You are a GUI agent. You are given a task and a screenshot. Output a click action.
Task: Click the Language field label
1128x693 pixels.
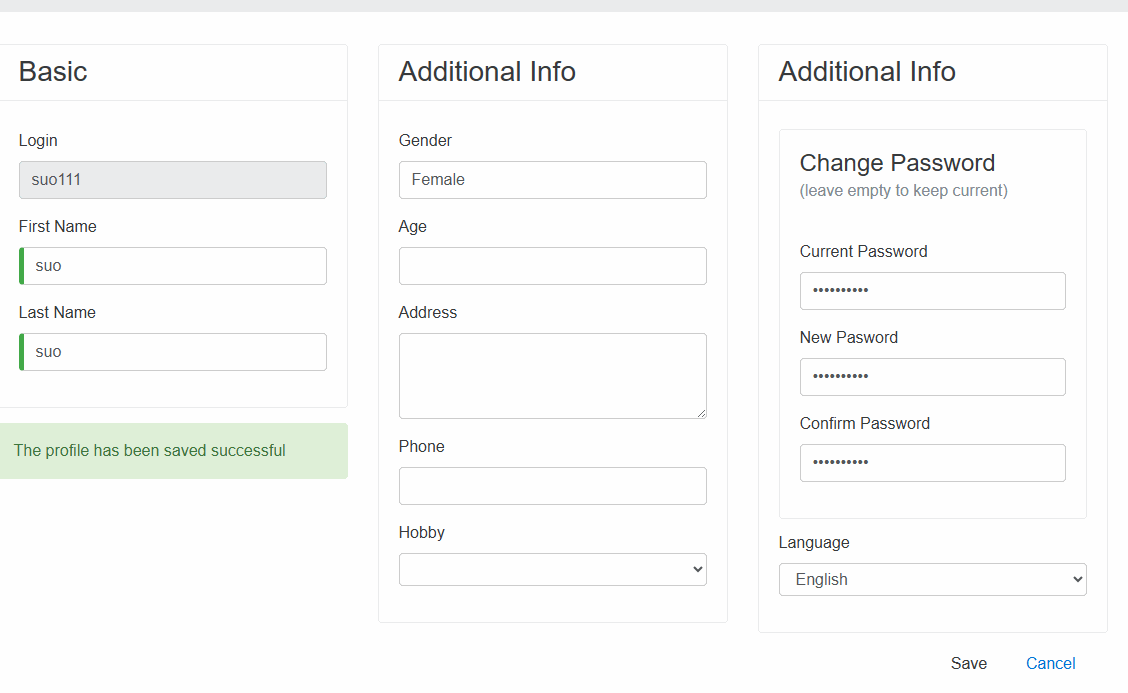coord(814,542)
